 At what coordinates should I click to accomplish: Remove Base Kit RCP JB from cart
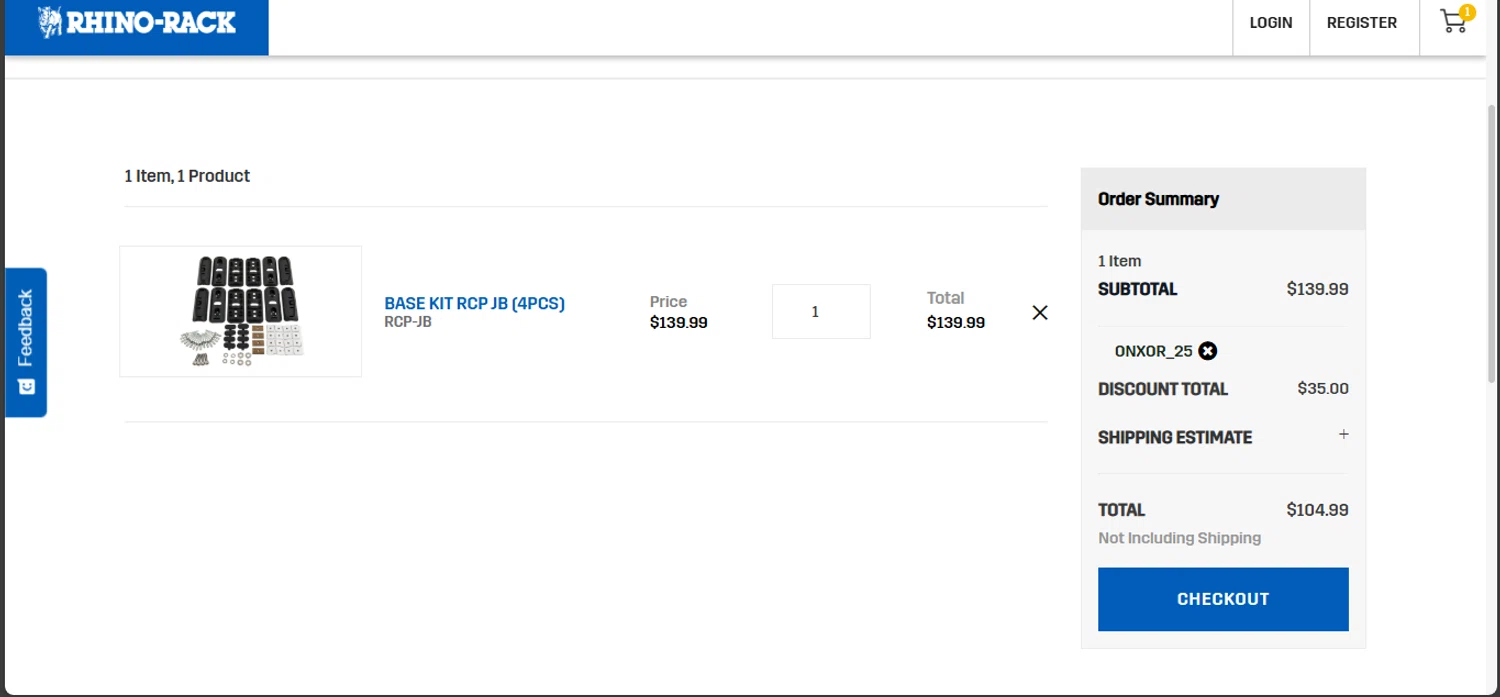point(1040,312)
